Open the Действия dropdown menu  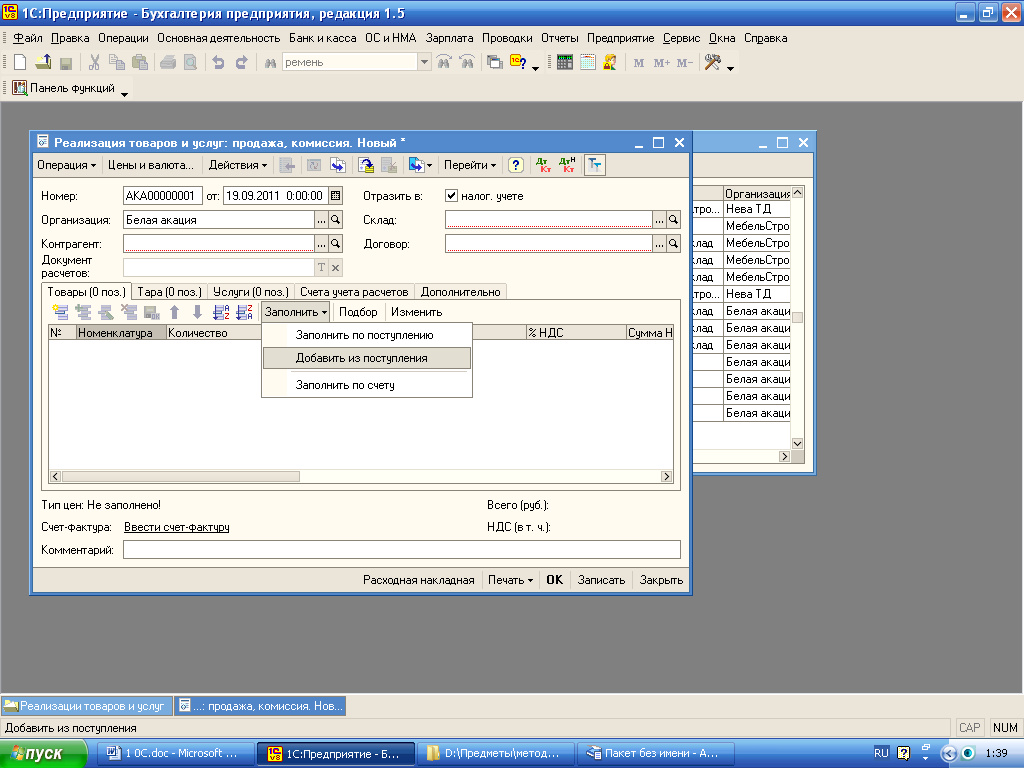pos(238,165)
